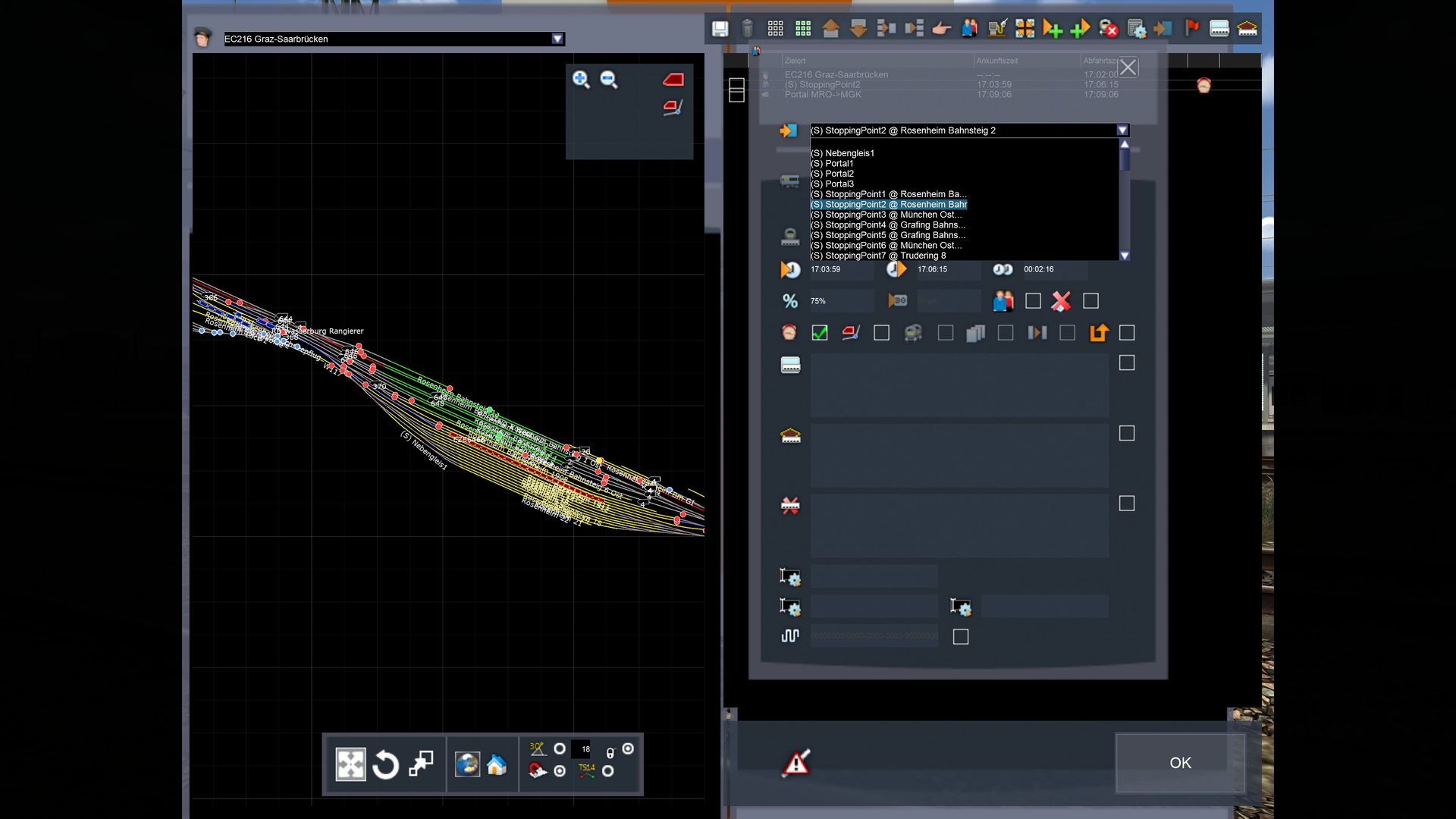Click the passengers people toolbar icon
Image resolution: width=1456 pixels, height=819 pixels.
pos(969,29)
